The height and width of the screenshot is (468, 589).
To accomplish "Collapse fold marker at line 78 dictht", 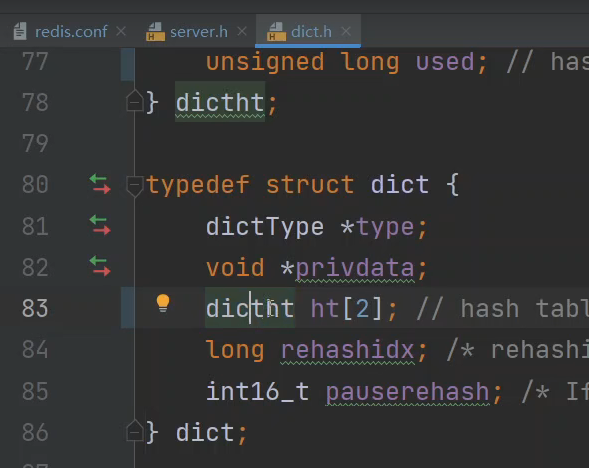I will click(134, 101).
